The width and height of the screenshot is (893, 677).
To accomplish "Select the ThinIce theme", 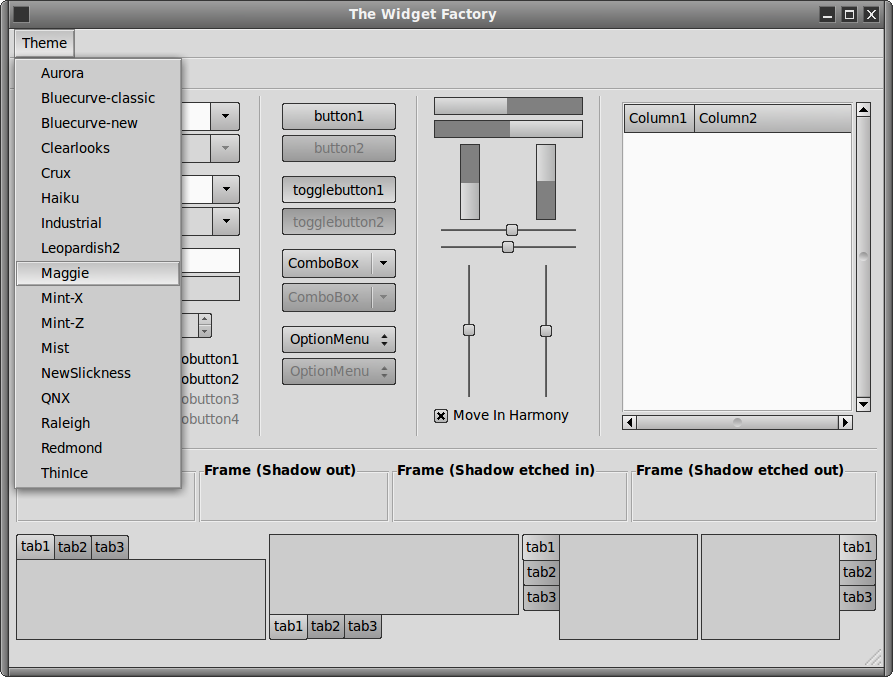I will coord(98,473).
